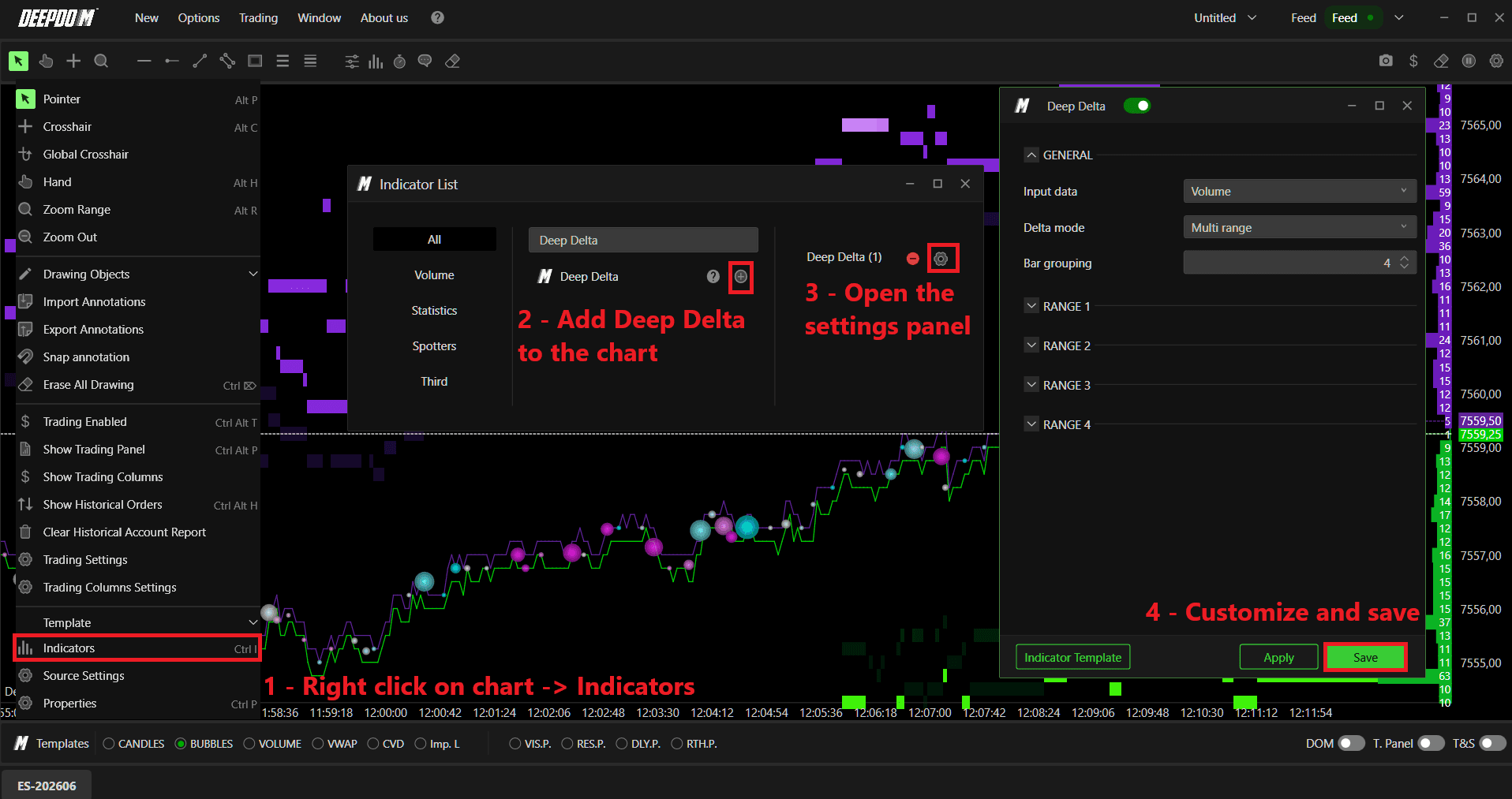Toggle the T&S switch
Viewport: 1512px width, 799px height.
(x=1492, y=743)
